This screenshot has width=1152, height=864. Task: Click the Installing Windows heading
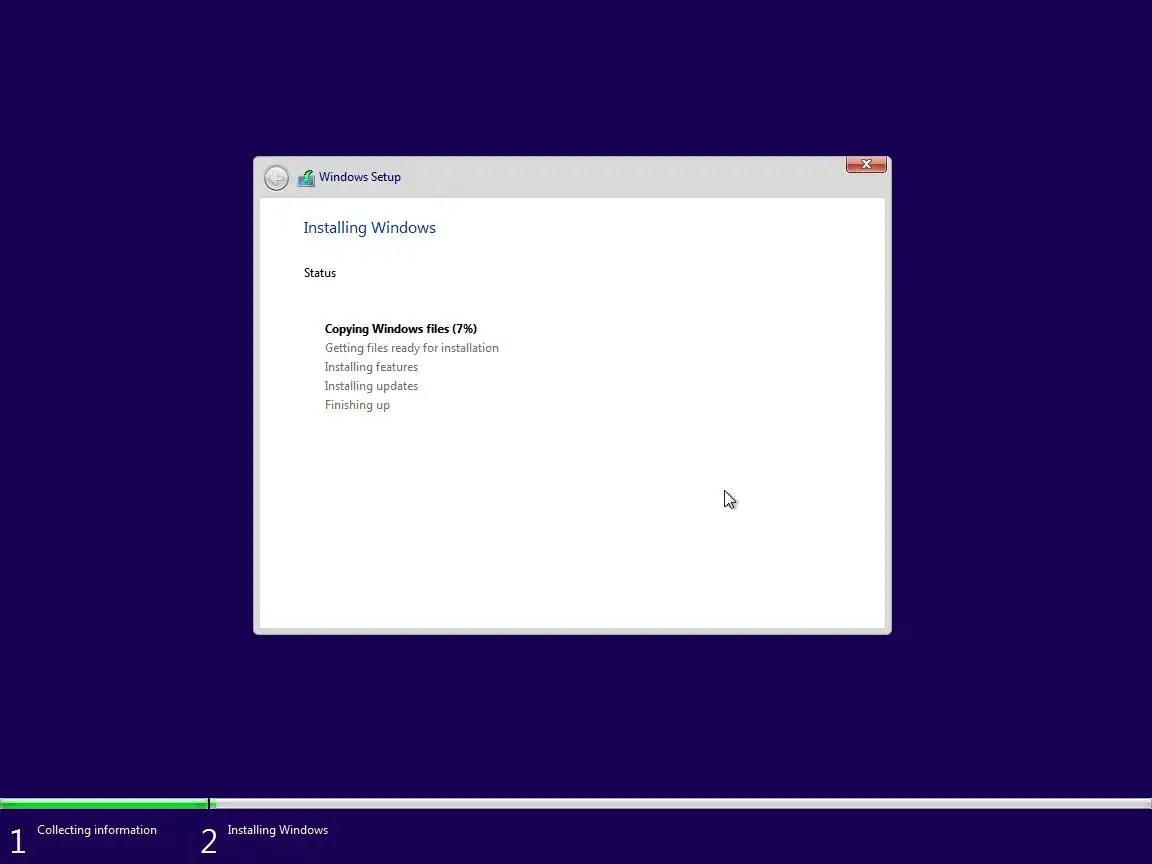click(x=370, y=228)
